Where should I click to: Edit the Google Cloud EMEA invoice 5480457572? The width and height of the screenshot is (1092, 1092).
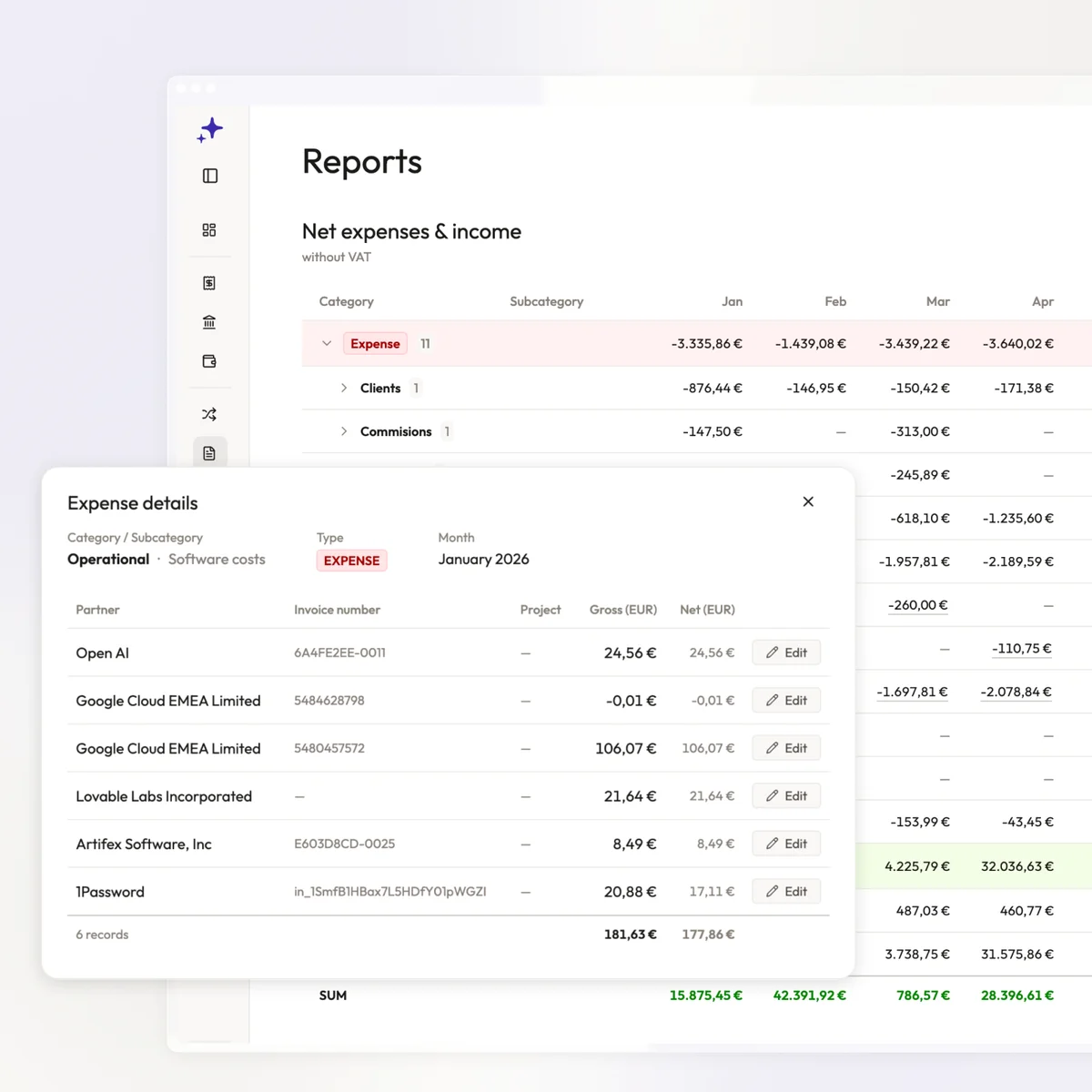tap(786, 748)
